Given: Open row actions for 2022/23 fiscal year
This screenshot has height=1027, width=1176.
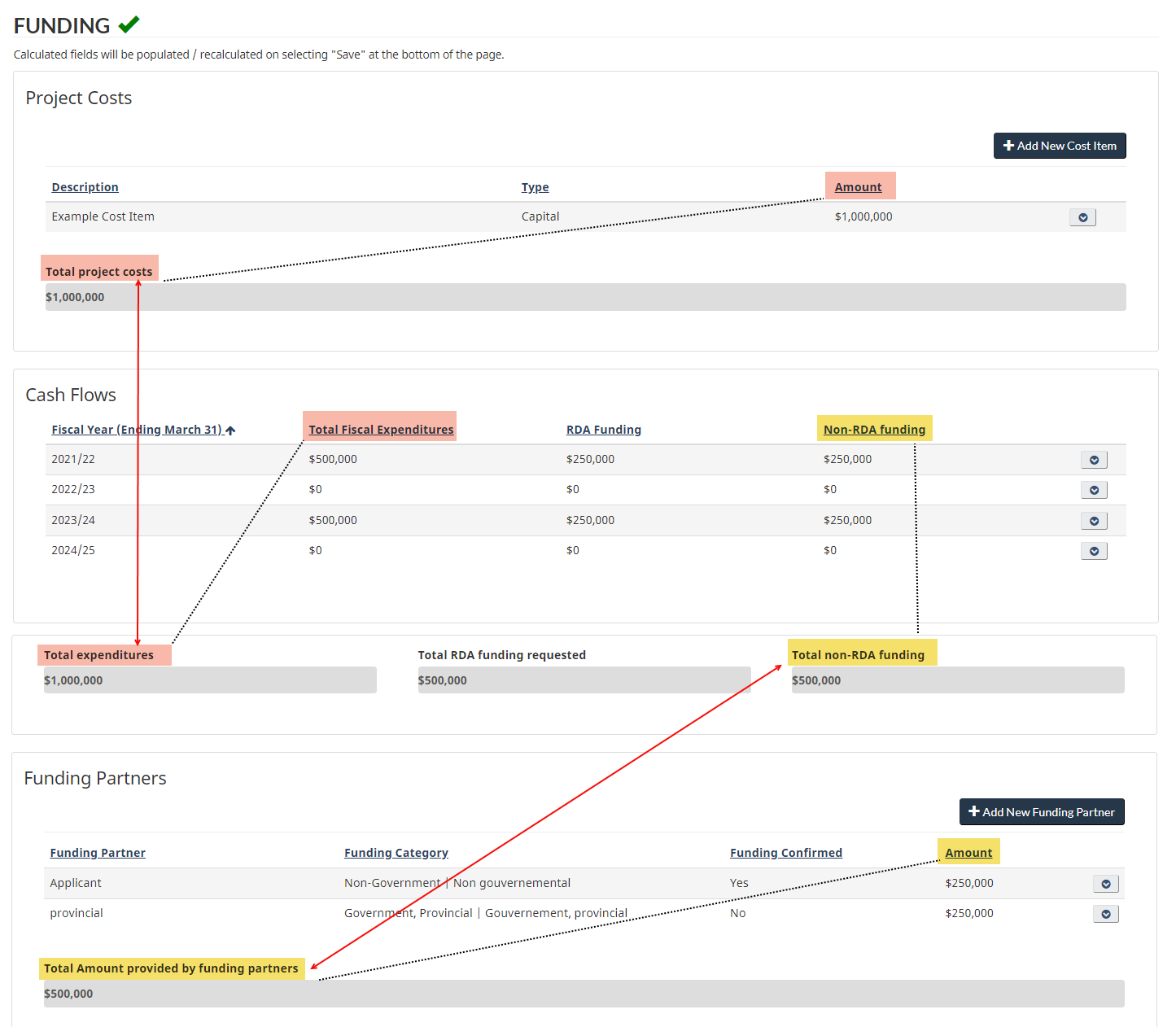Looking at the screenshot, I should 1093,490.
